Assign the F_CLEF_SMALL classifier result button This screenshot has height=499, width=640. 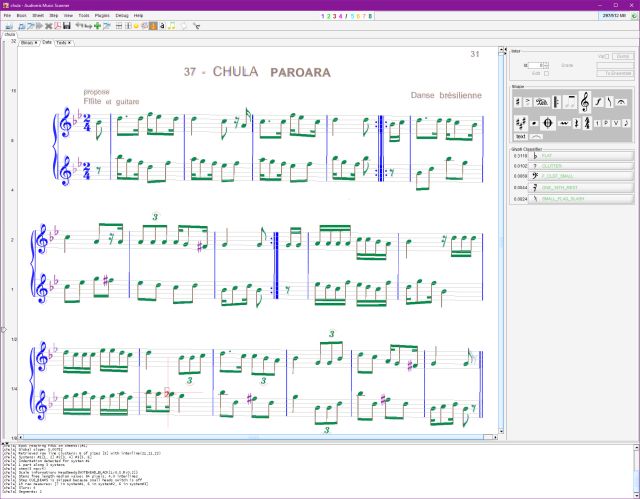point(581,176)
